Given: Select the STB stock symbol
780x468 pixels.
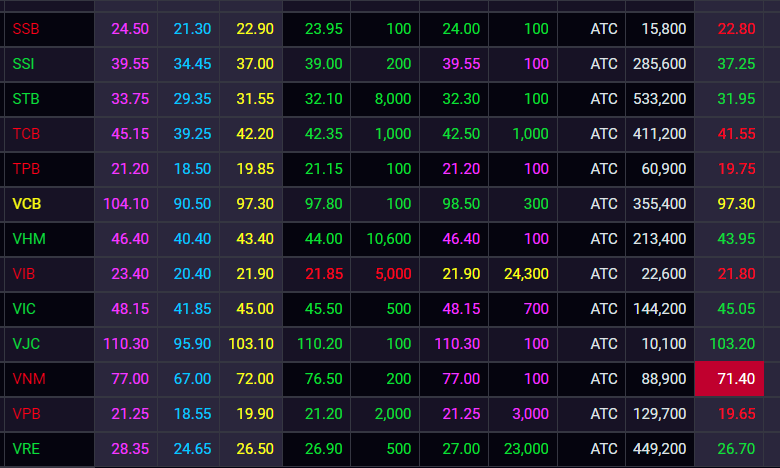Looking at the screenshot, I should click(x=24, y=99).
